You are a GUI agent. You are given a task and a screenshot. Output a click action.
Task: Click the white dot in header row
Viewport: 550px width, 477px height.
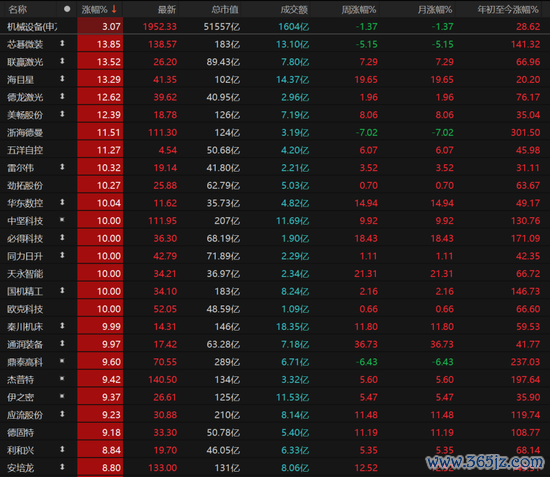coord(67,9)
